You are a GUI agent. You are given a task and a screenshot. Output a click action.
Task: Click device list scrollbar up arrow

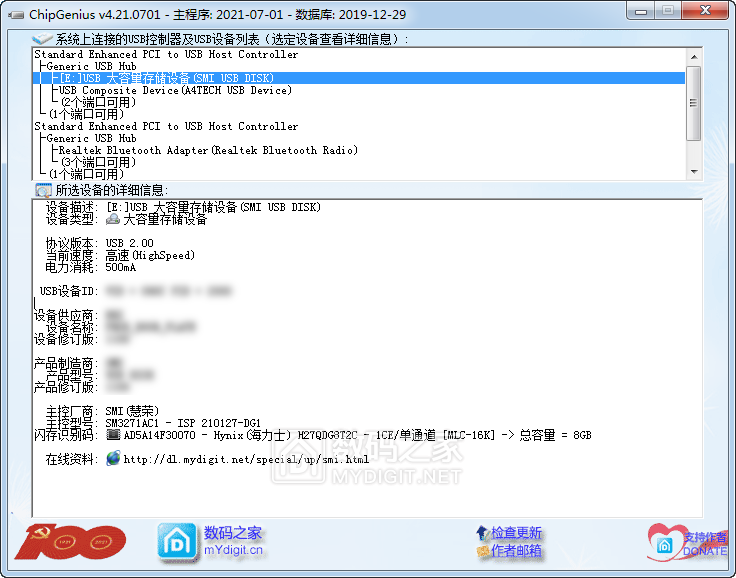[694, 57]
